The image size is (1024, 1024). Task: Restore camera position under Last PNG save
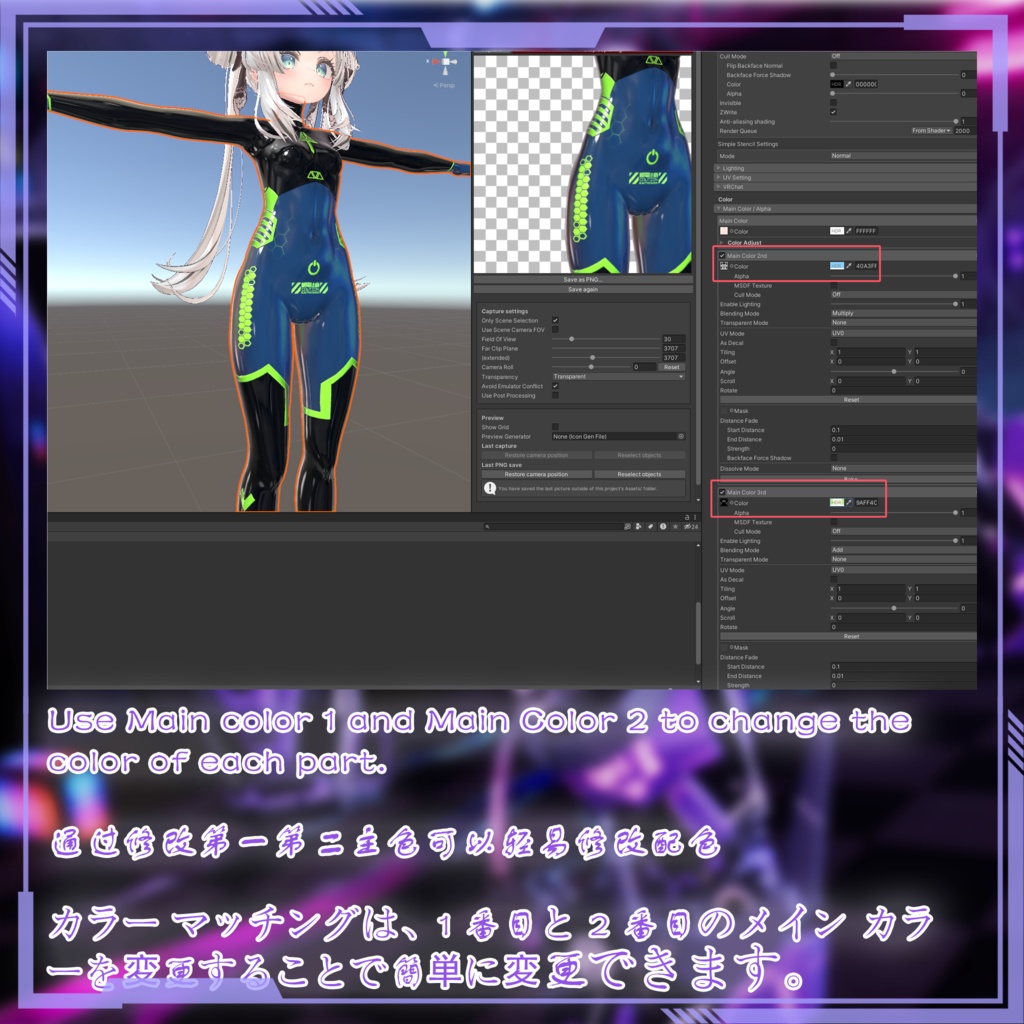click(536, 475)
